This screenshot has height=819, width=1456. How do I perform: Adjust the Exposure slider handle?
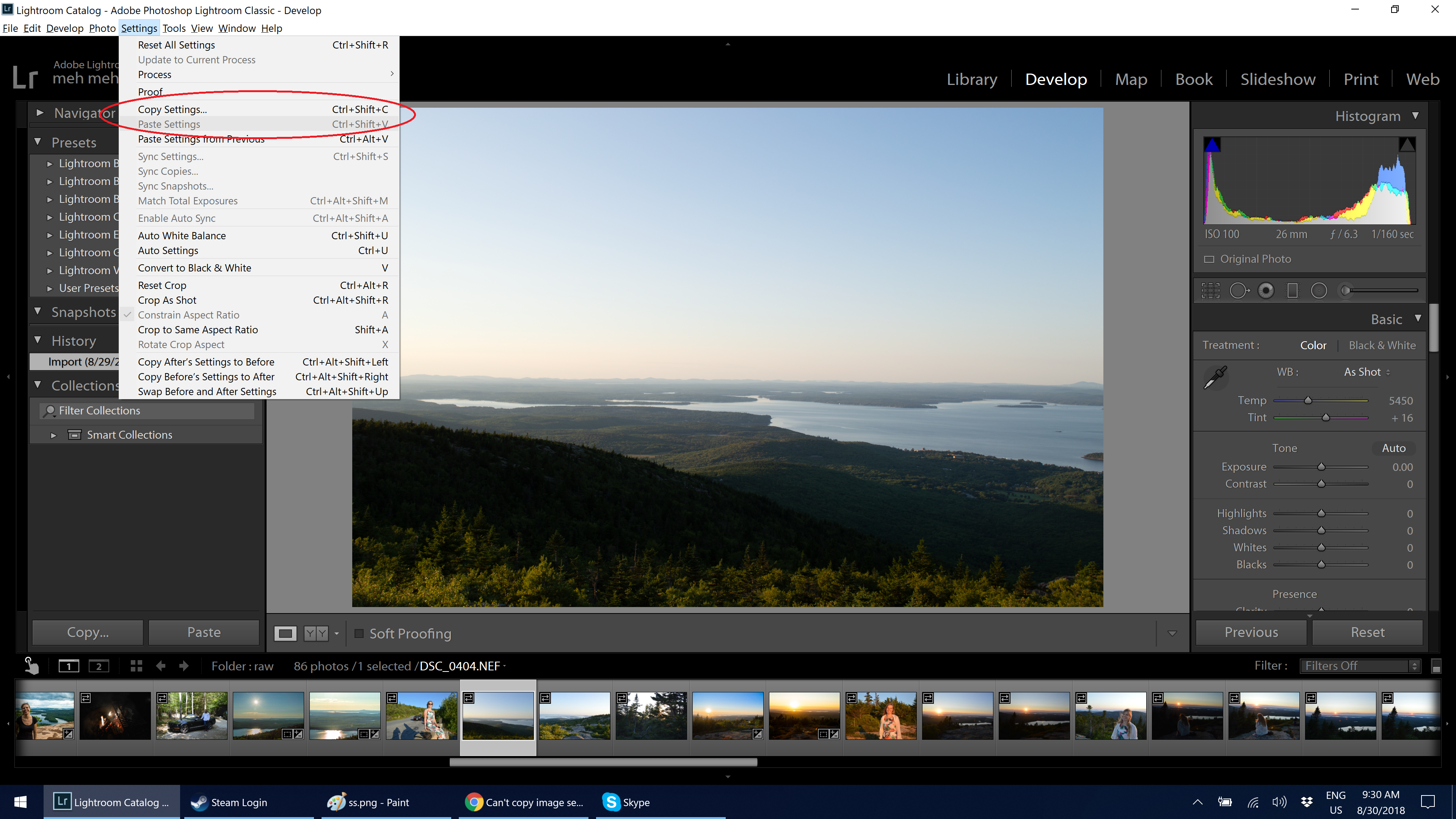click(1321, 468)
